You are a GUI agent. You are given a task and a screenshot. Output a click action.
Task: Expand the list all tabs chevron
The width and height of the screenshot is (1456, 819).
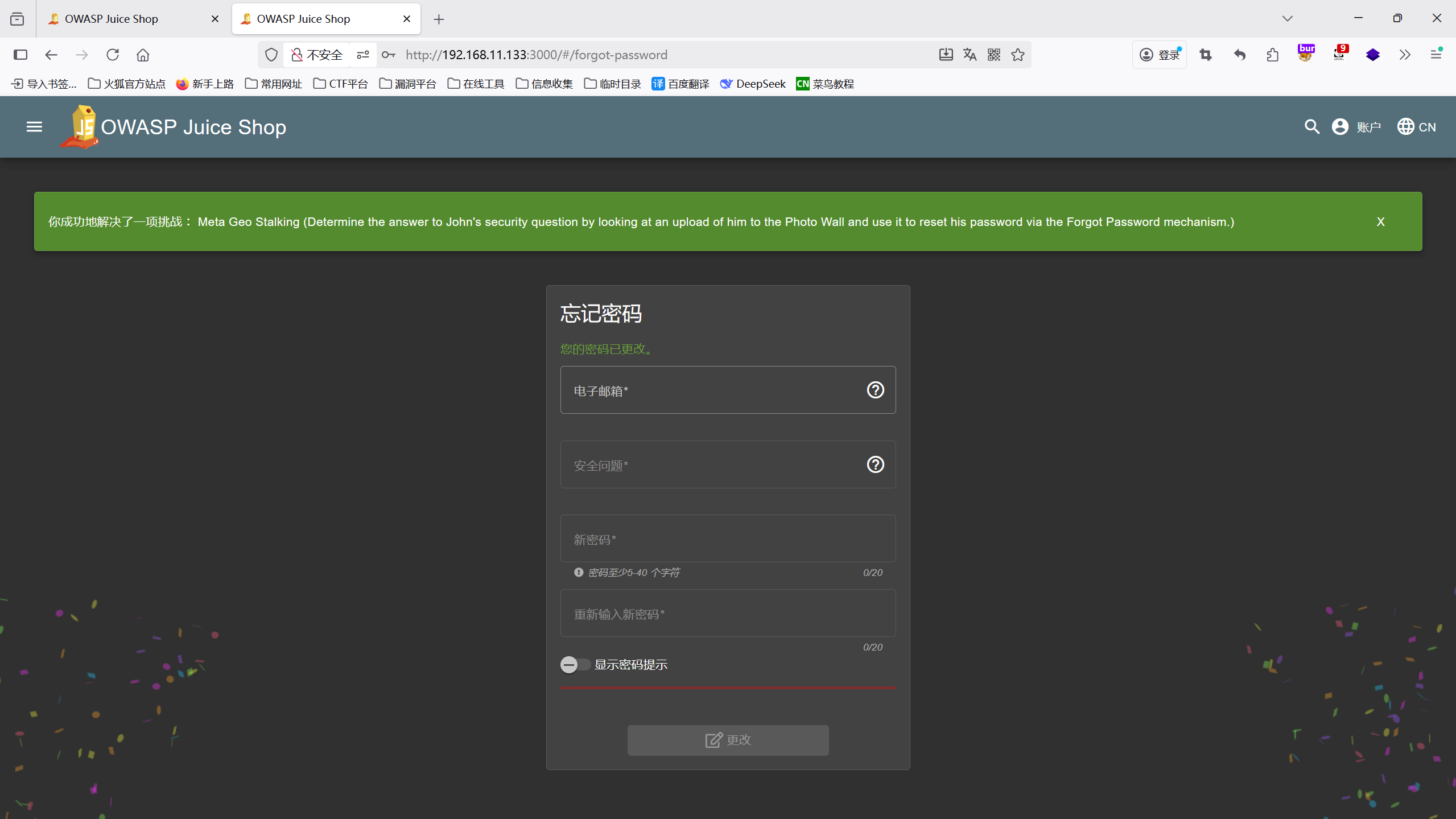pos(1288,19)
